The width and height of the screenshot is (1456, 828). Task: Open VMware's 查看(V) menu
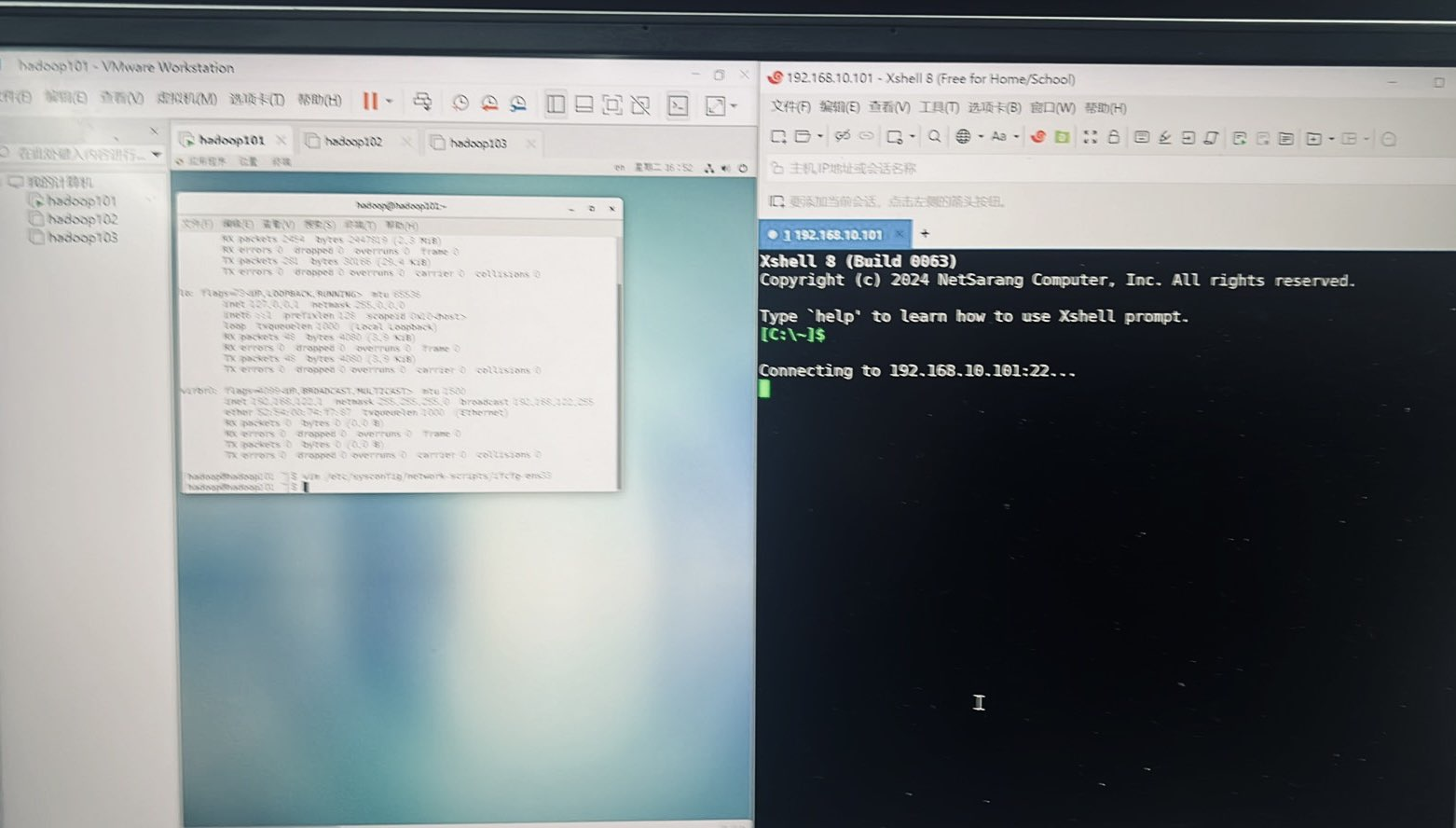coord(121,98)
